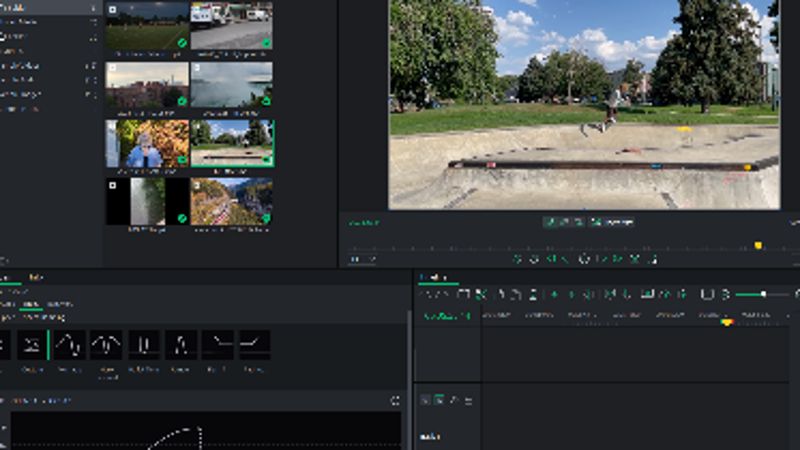800x450 pixels.
Task: Toggle the green highlighted button in the track header
Action: tap(439, 400)
